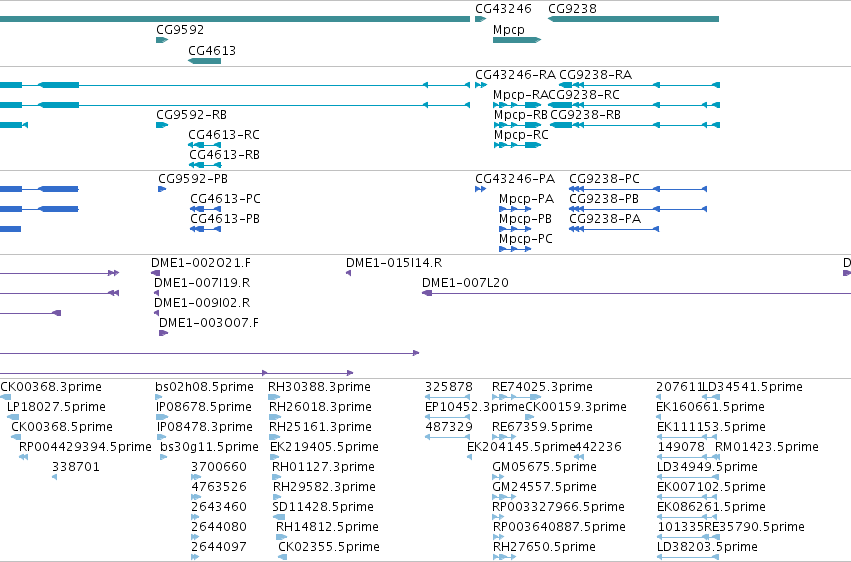The height and width of the screenshot is (562, 851).
Task: Click EST LD38203.5prime
Action: pos(707,547)
